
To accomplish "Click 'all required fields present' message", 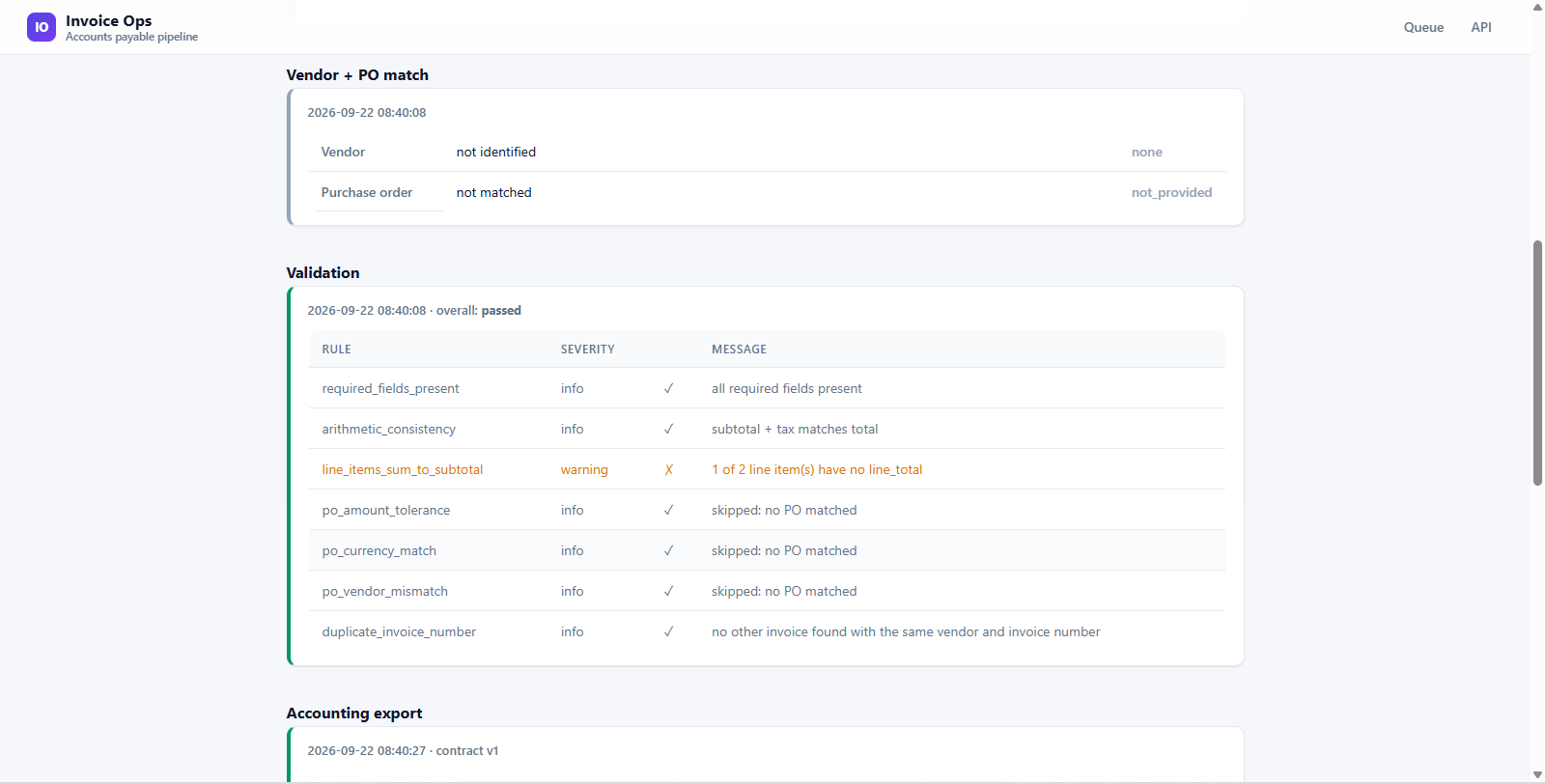I will click(787, 388).
